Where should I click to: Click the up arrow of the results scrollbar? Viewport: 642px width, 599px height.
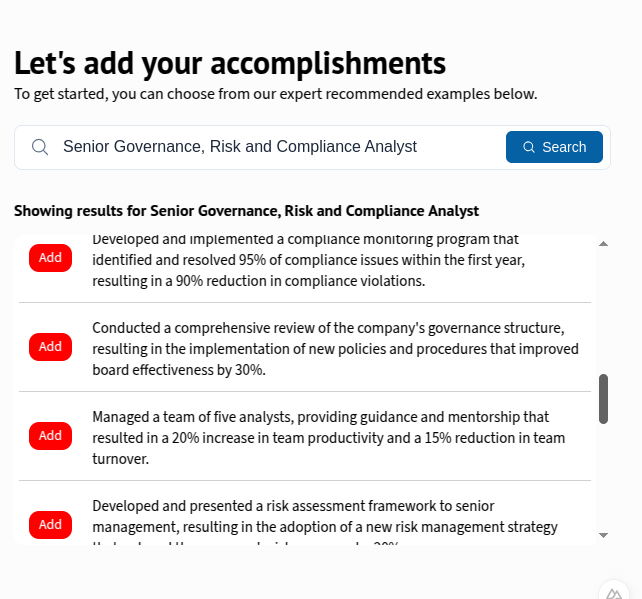(603, 244)
